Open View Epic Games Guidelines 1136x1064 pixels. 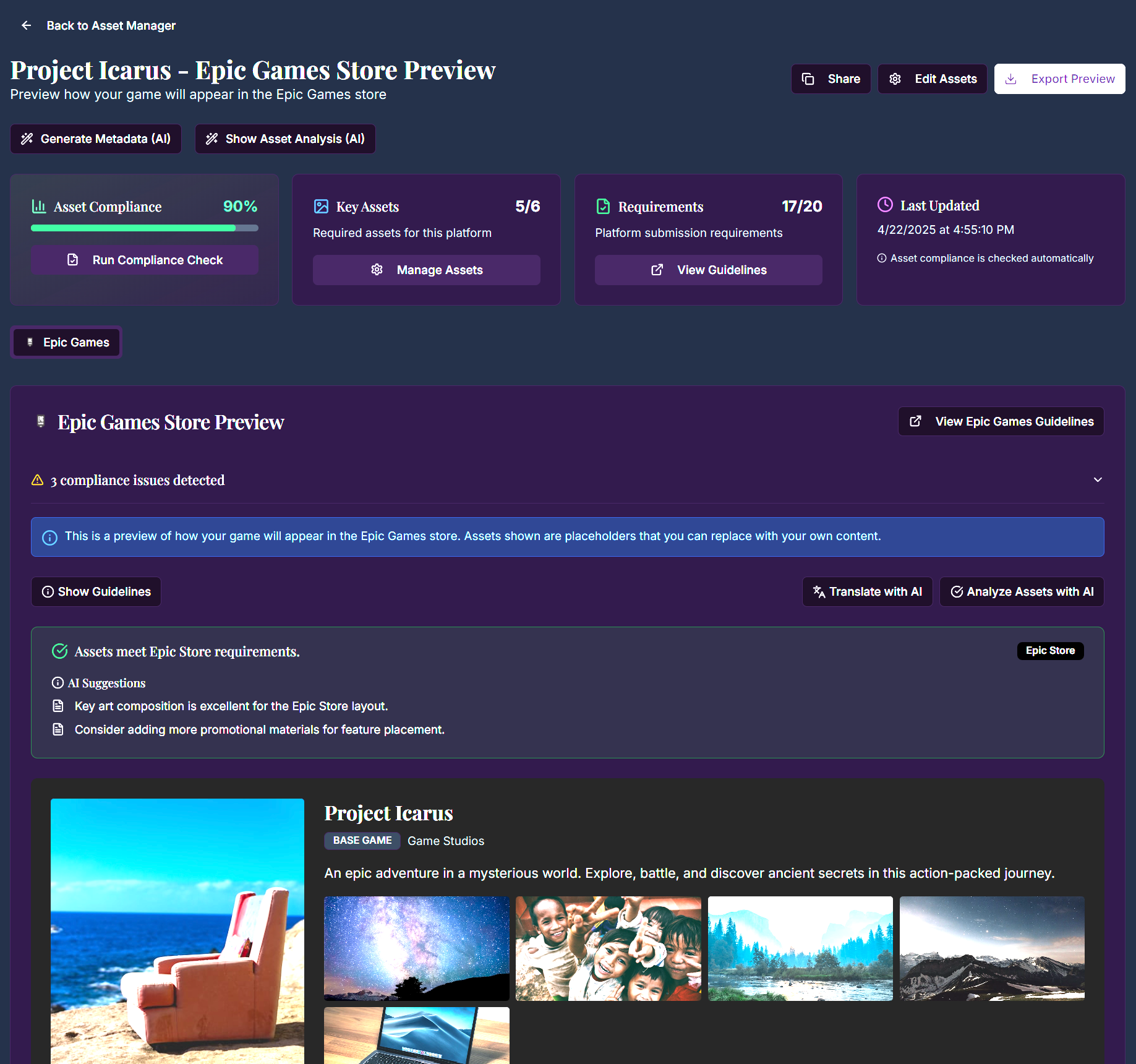1001,421
